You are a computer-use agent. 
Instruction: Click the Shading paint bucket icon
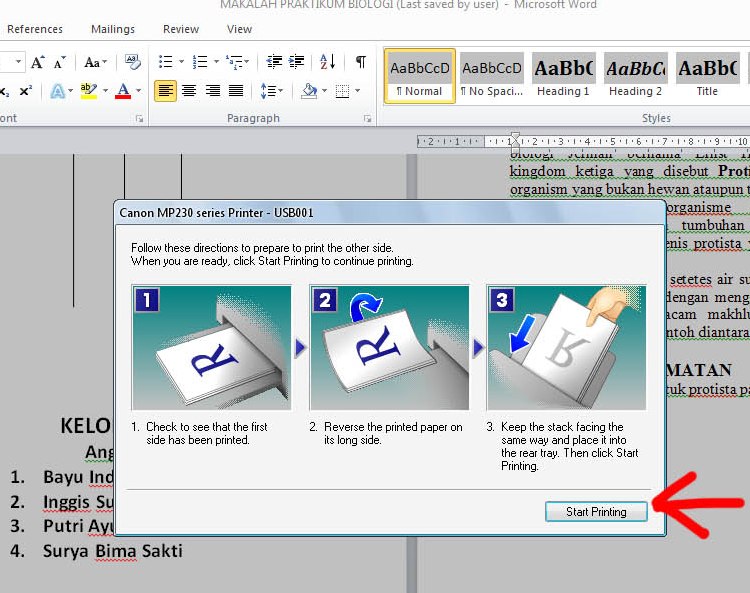coord(309,91)
